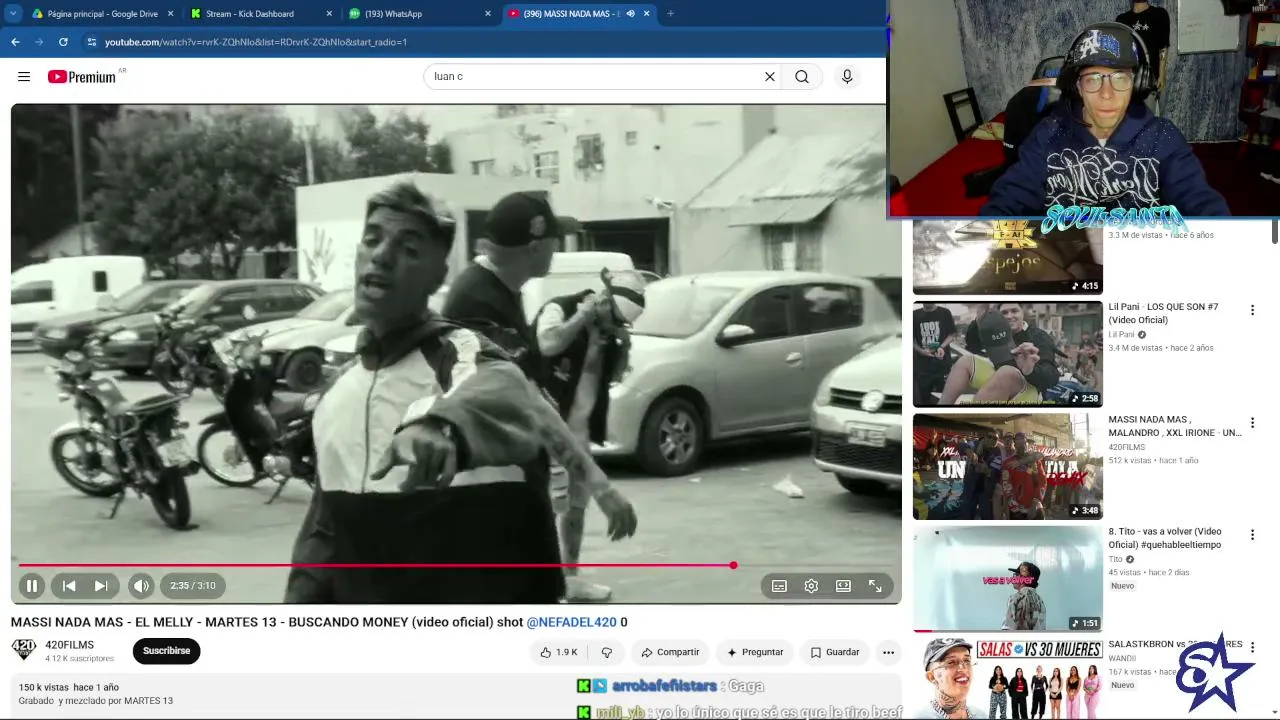1280x720 pixels.
Task: Mute the video player volume
Action: (141, 586)
